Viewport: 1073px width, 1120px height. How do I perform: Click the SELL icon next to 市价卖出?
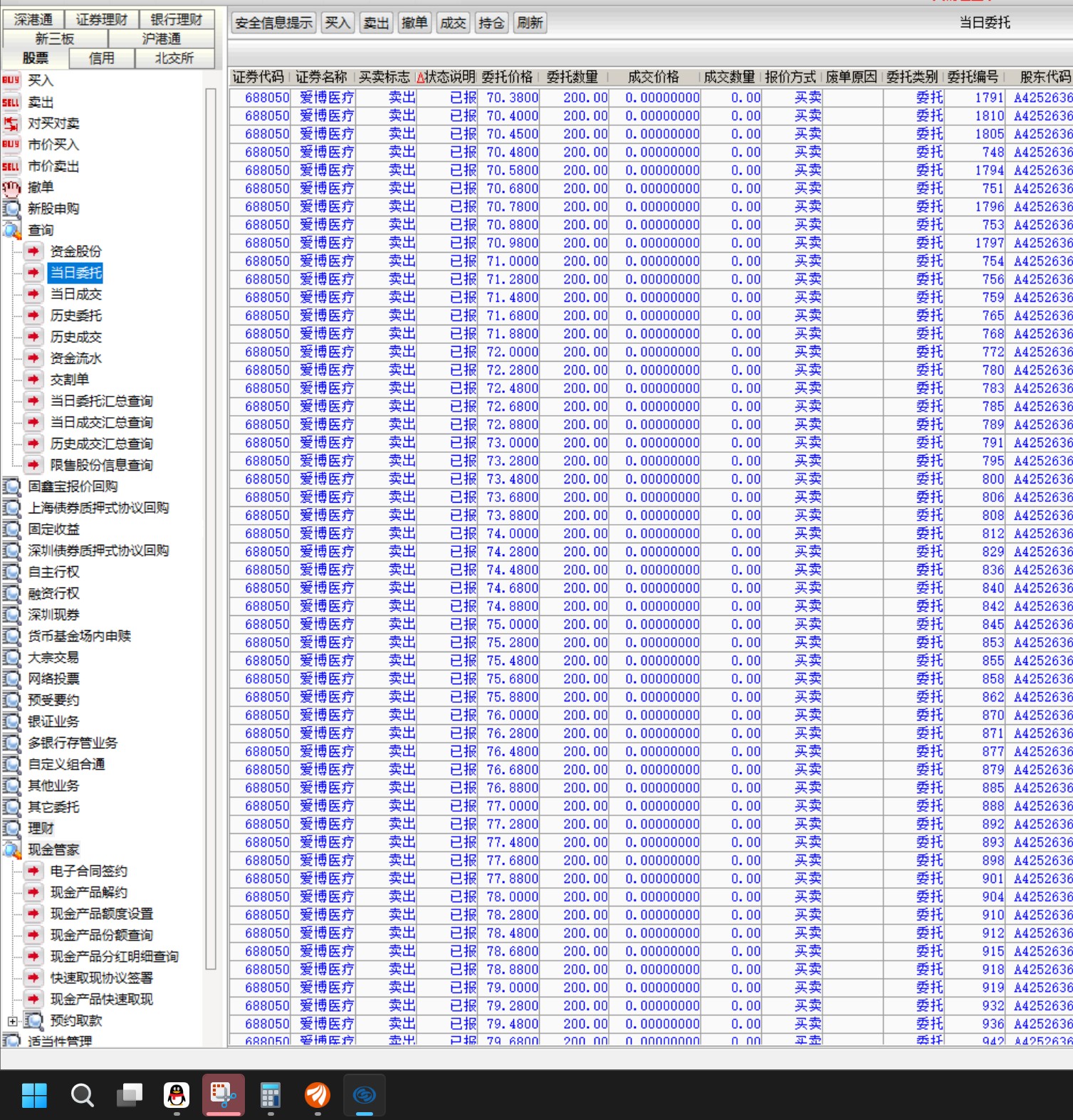11,166
